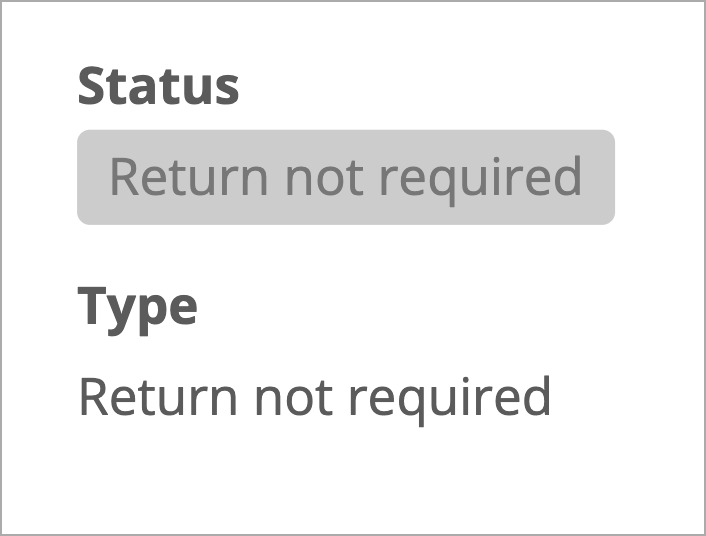Click white space right of the status badge
The image size is (706, 536).
pos(658,177)
